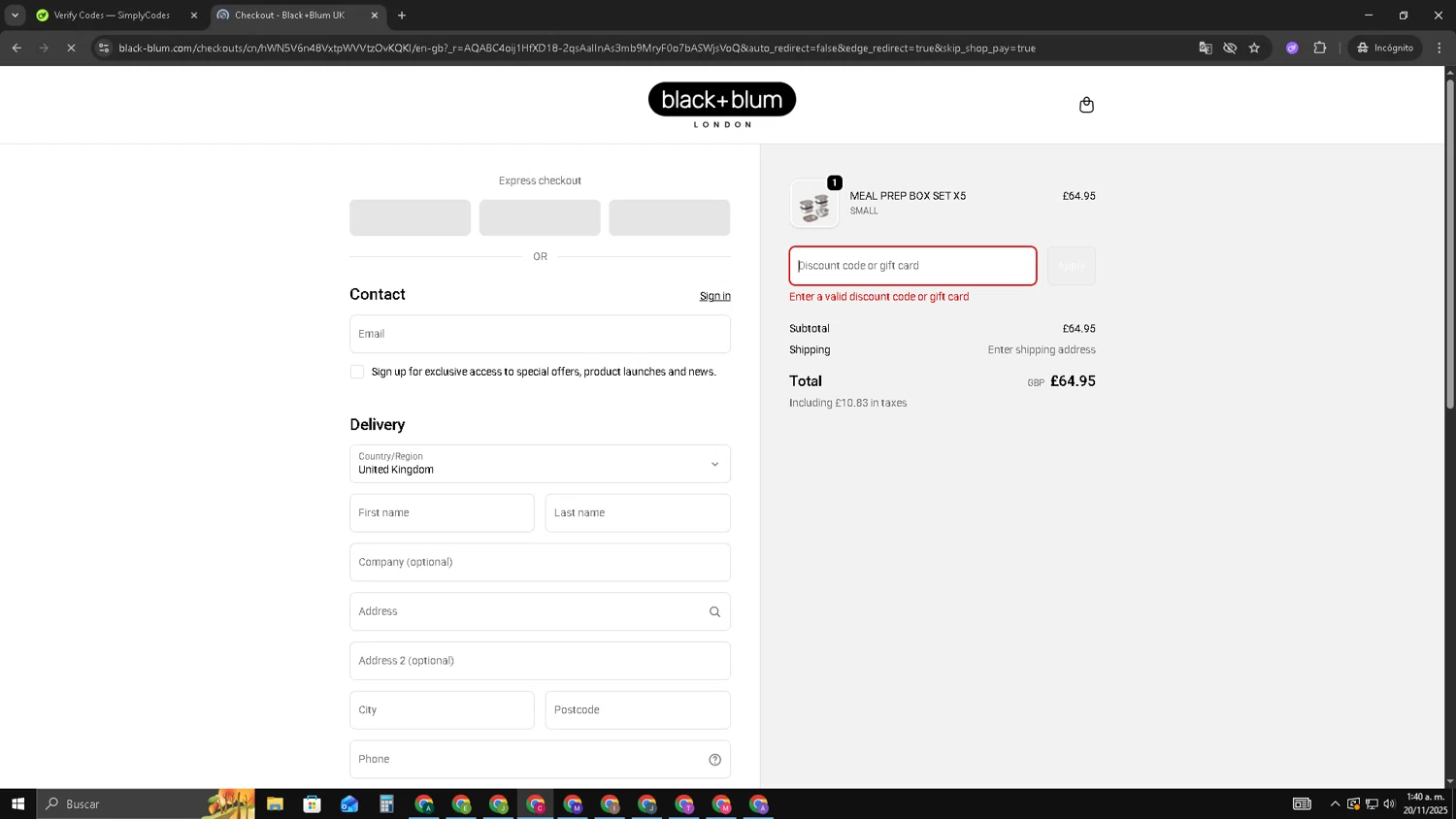This screenshot has width=1456, height=819.
Task: Focus the Email input field
Action: pos(540,334)
